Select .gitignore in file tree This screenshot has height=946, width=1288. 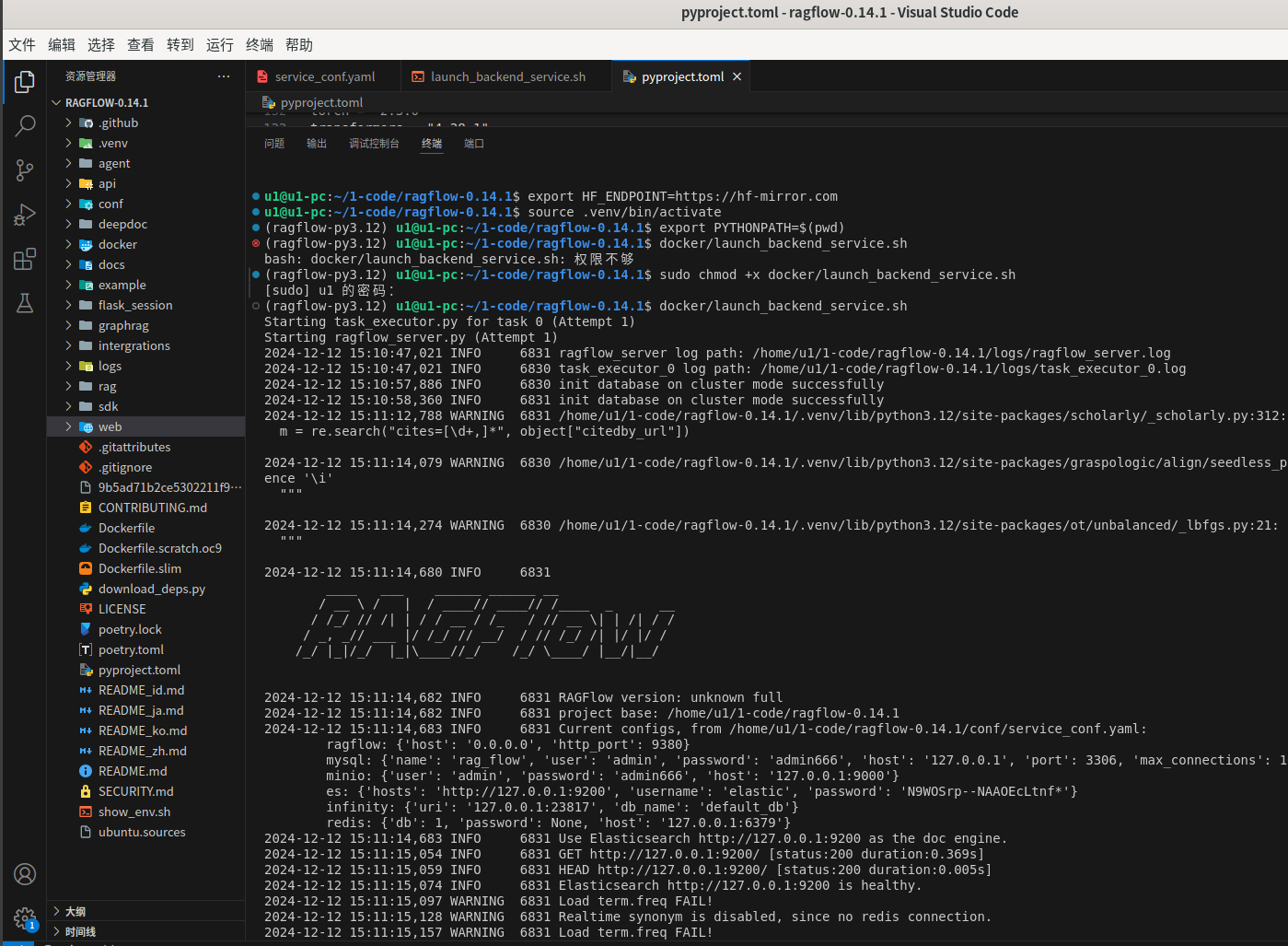tap(146, 467)
